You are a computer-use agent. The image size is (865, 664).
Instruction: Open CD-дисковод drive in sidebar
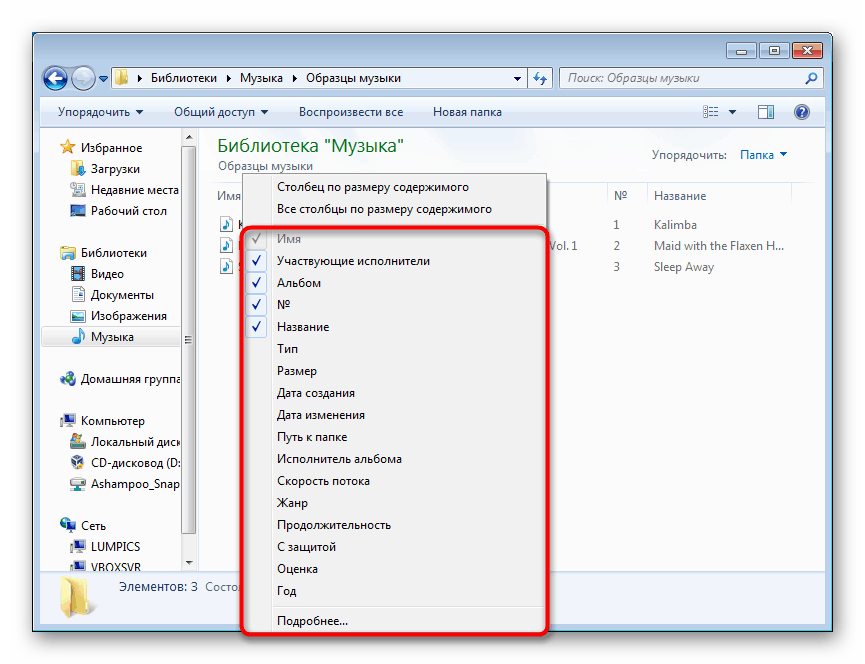(x=135, y=463)
